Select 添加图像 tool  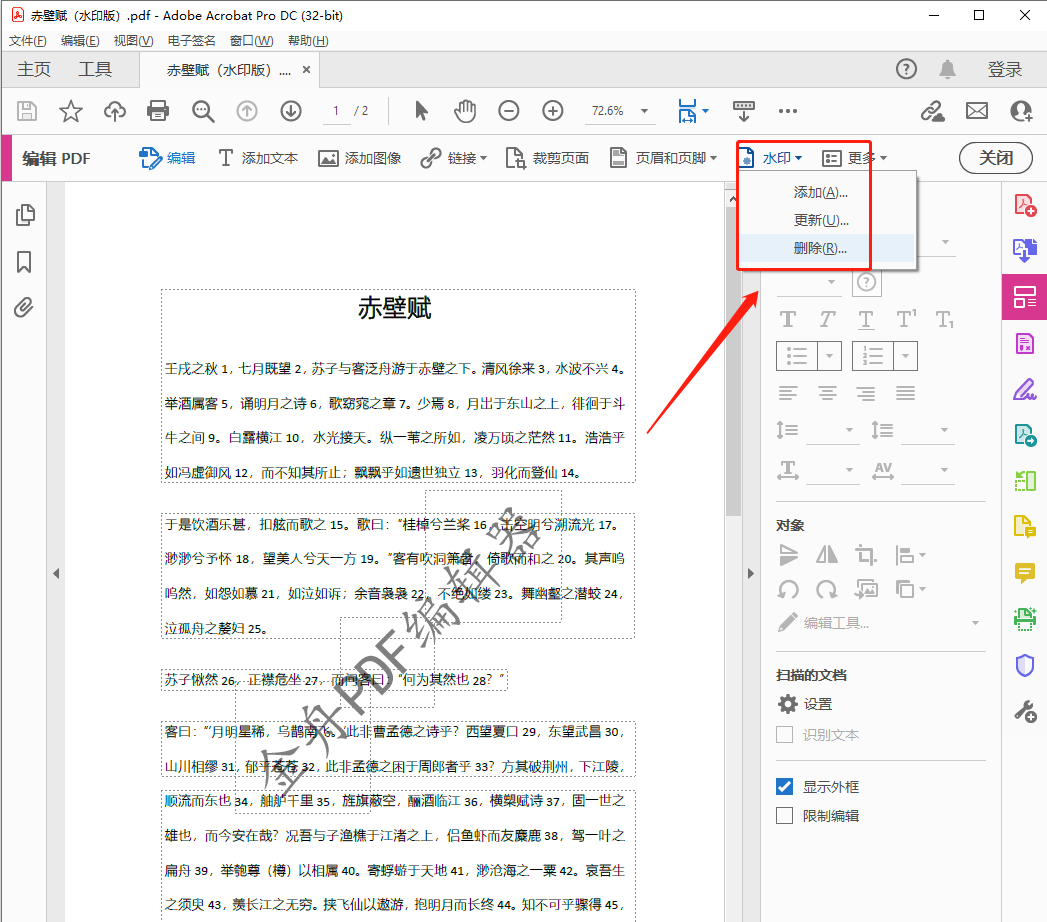[359, 158]
